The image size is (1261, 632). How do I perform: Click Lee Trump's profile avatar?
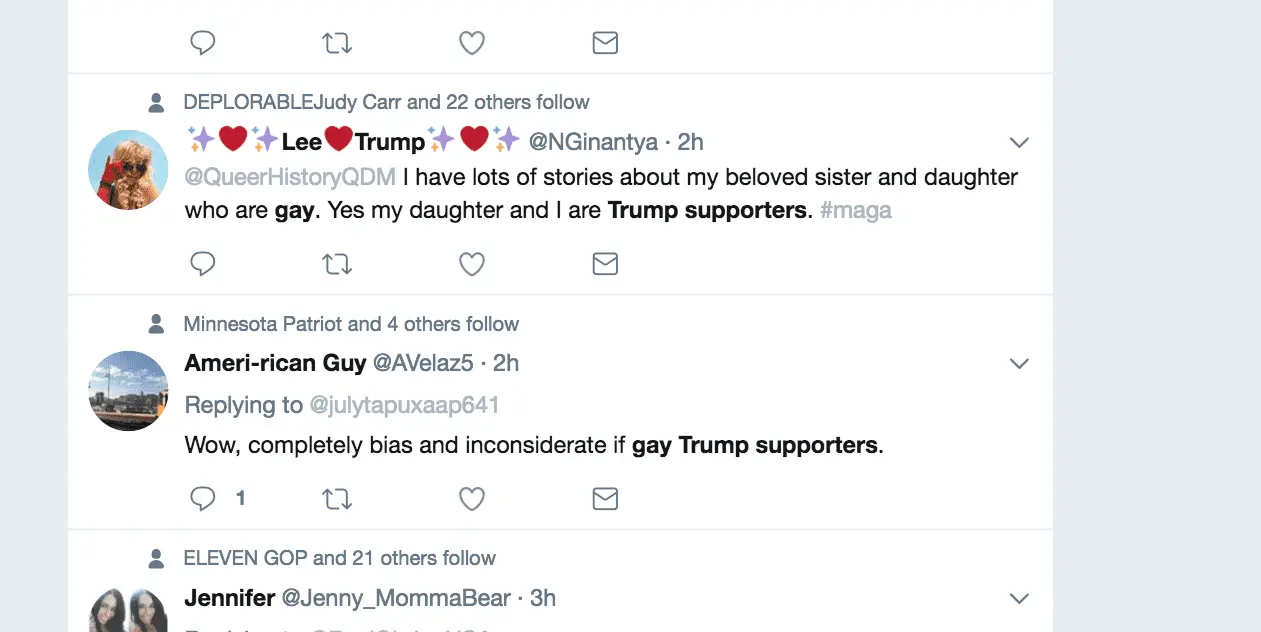point(128,169)
